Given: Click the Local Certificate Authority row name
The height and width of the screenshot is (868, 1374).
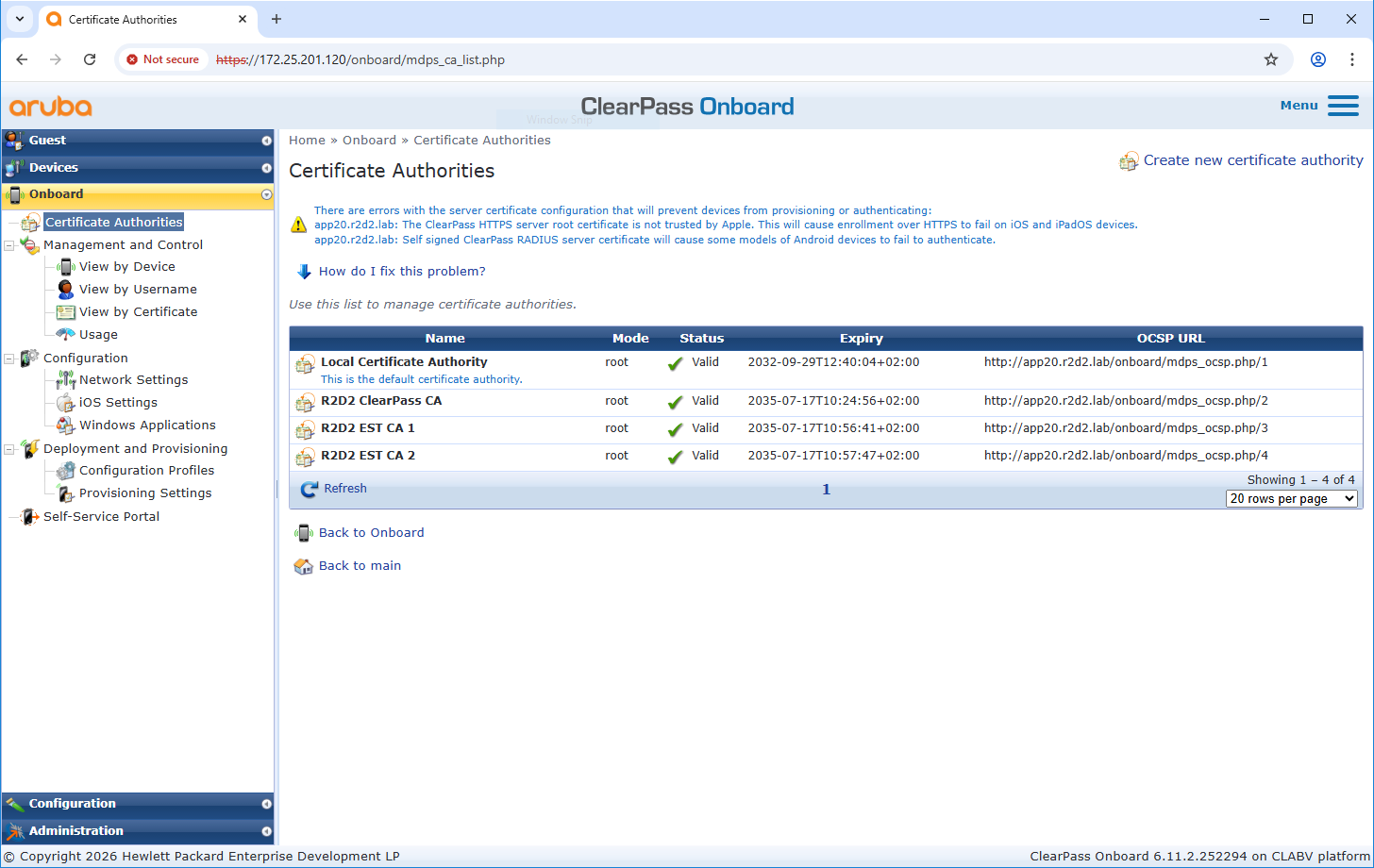Looking at the screenshot, I should [404, 362].
